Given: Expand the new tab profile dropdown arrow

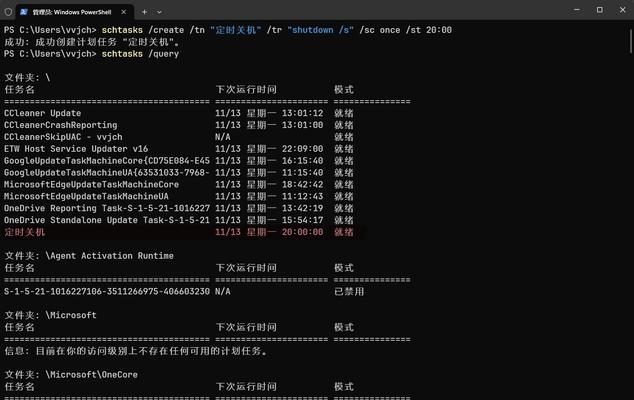Looking at the screenshot, I should [x=159, y=12].
